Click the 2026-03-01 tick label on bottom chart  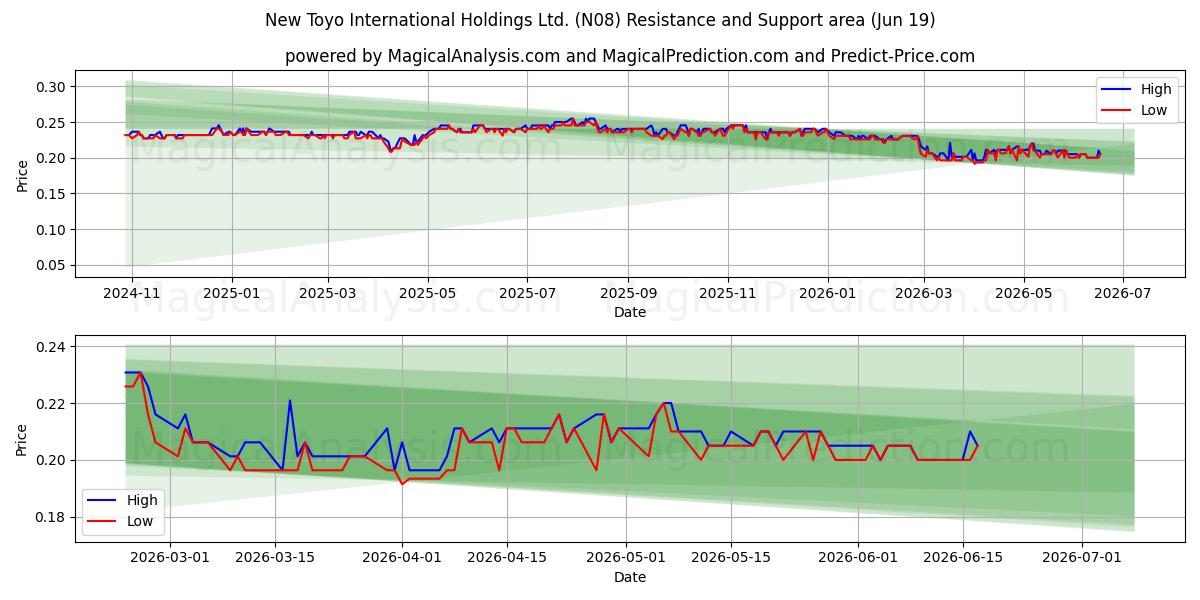[x=170, y=559]
